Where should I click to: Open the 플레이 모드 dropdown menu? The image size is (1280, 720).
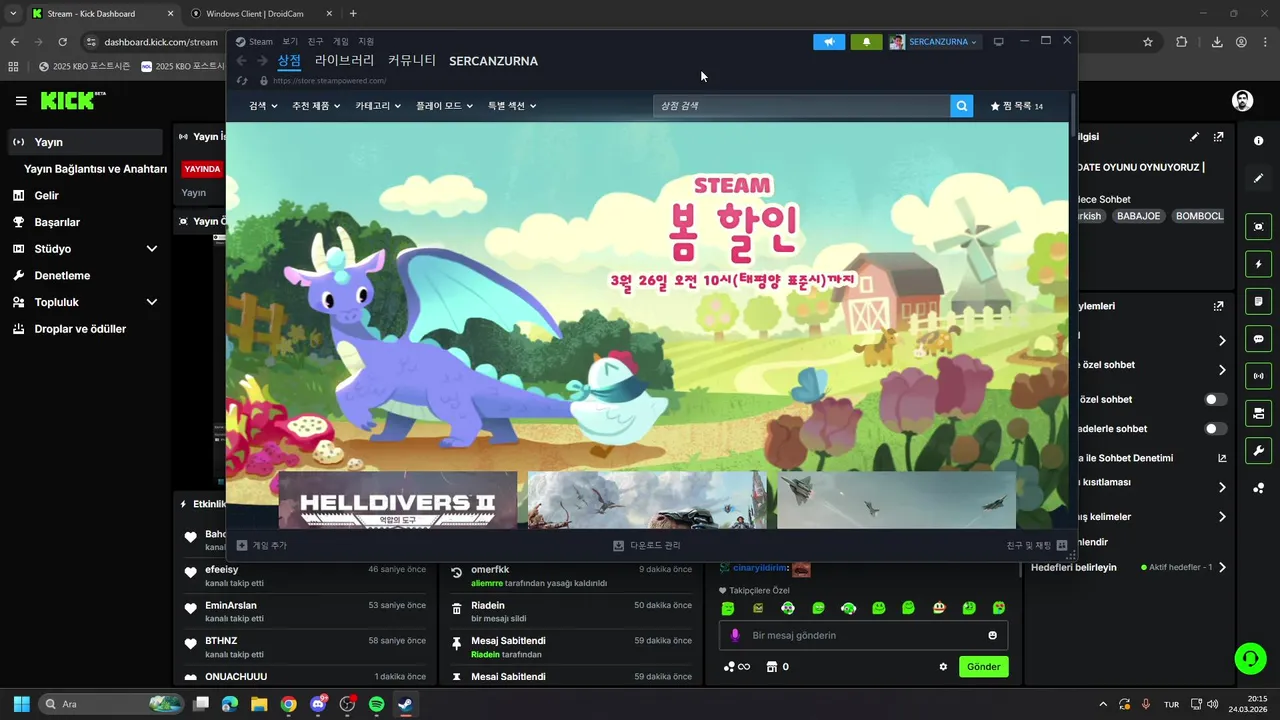coord(445,106)
